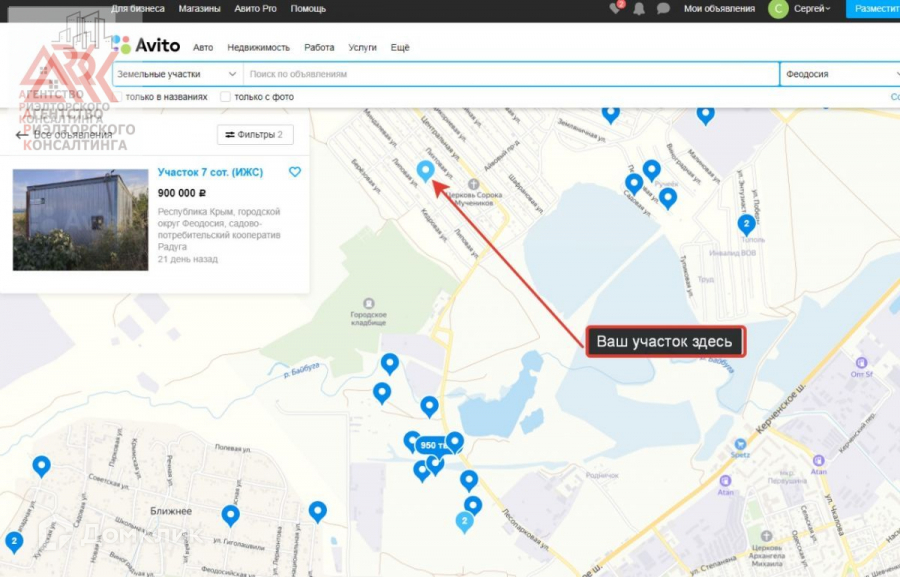Open the Услуги section
The height and width of the screenshot is (577, 900).
click(x=362, y=48)
